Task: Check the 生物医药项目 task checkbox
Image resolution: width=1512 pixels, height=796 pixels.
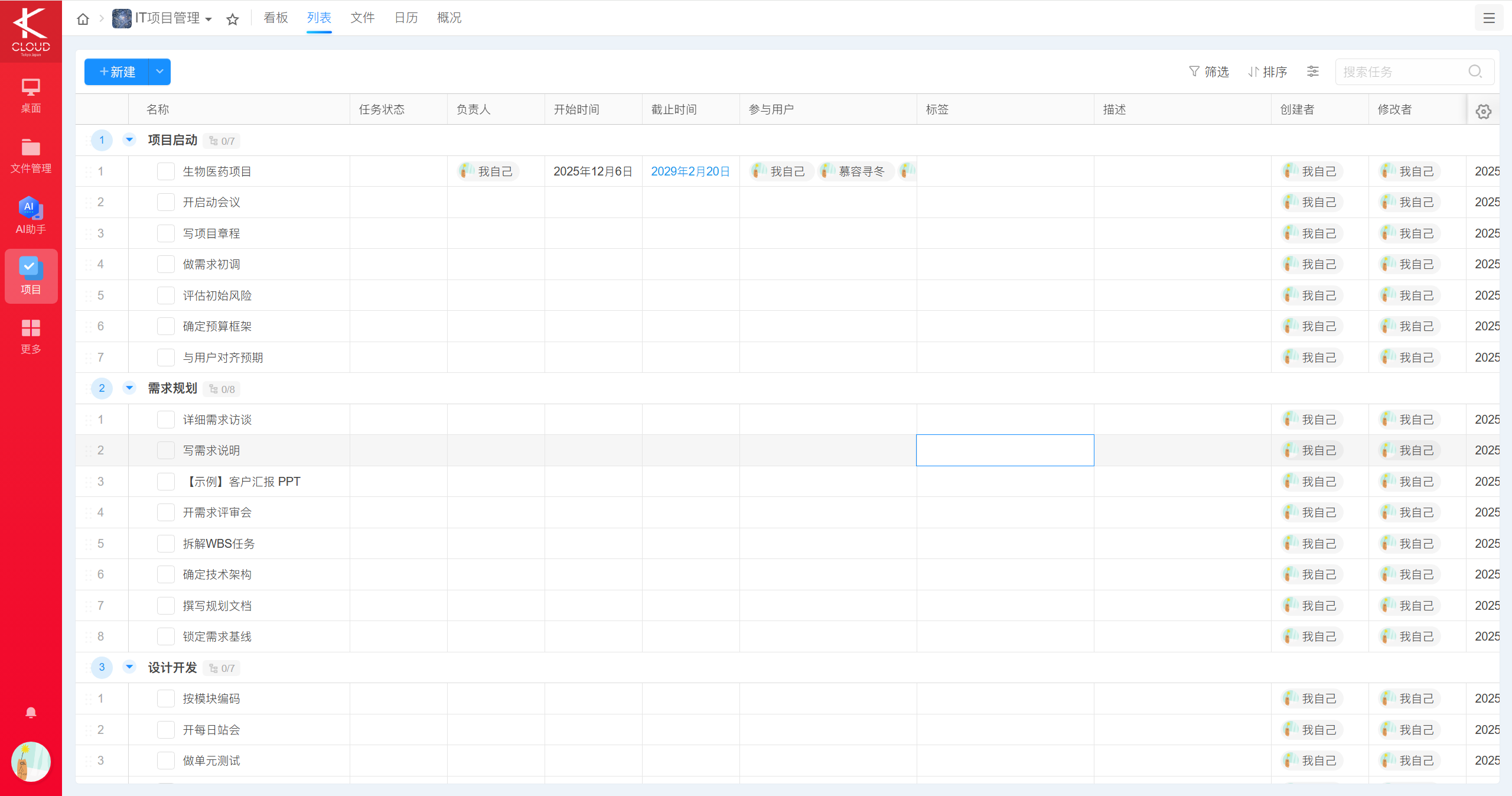Action: pos(166,171)
